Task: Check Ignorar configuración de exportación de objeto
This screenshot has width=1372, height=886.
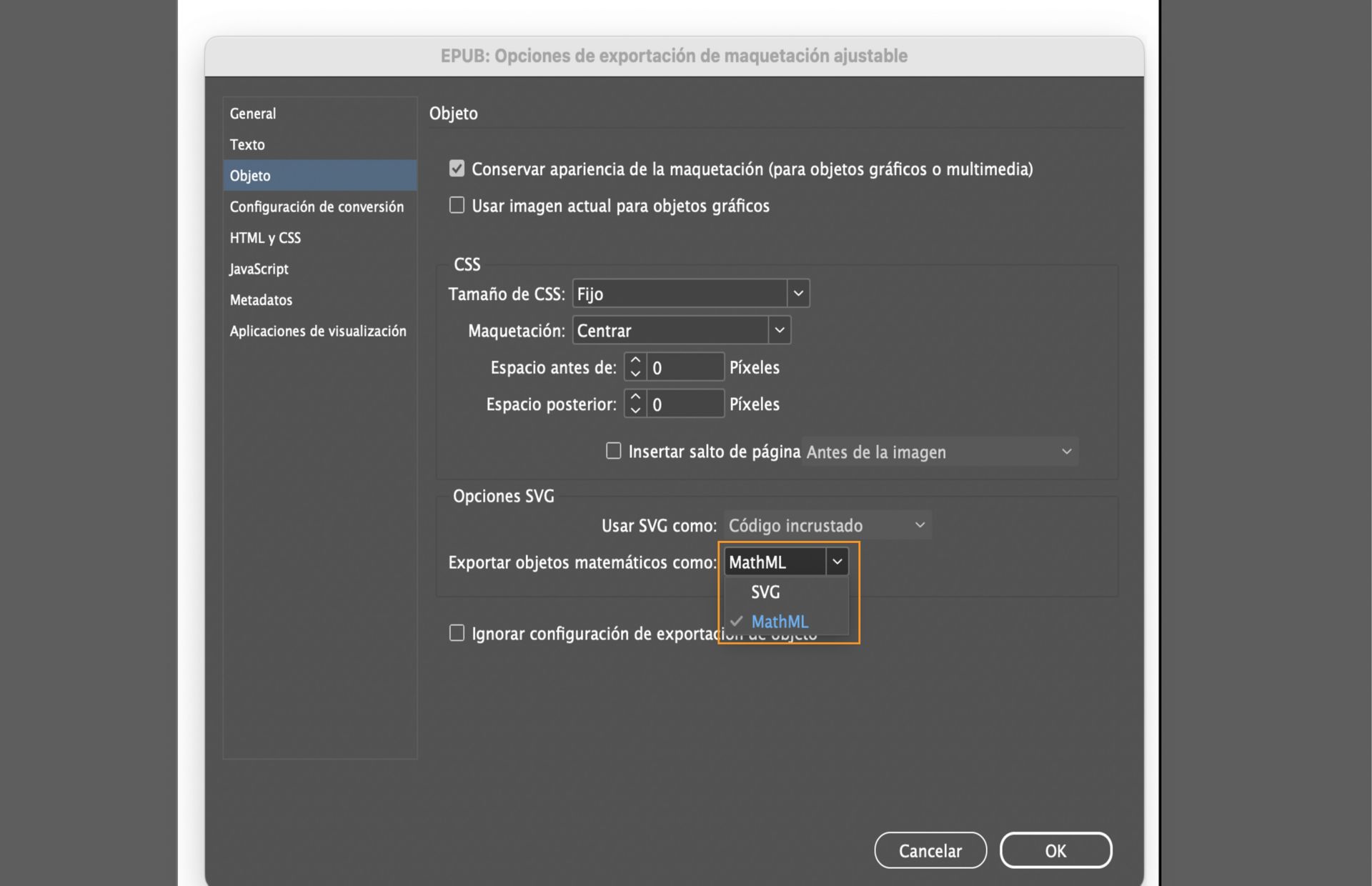Action: click(457, 632)
